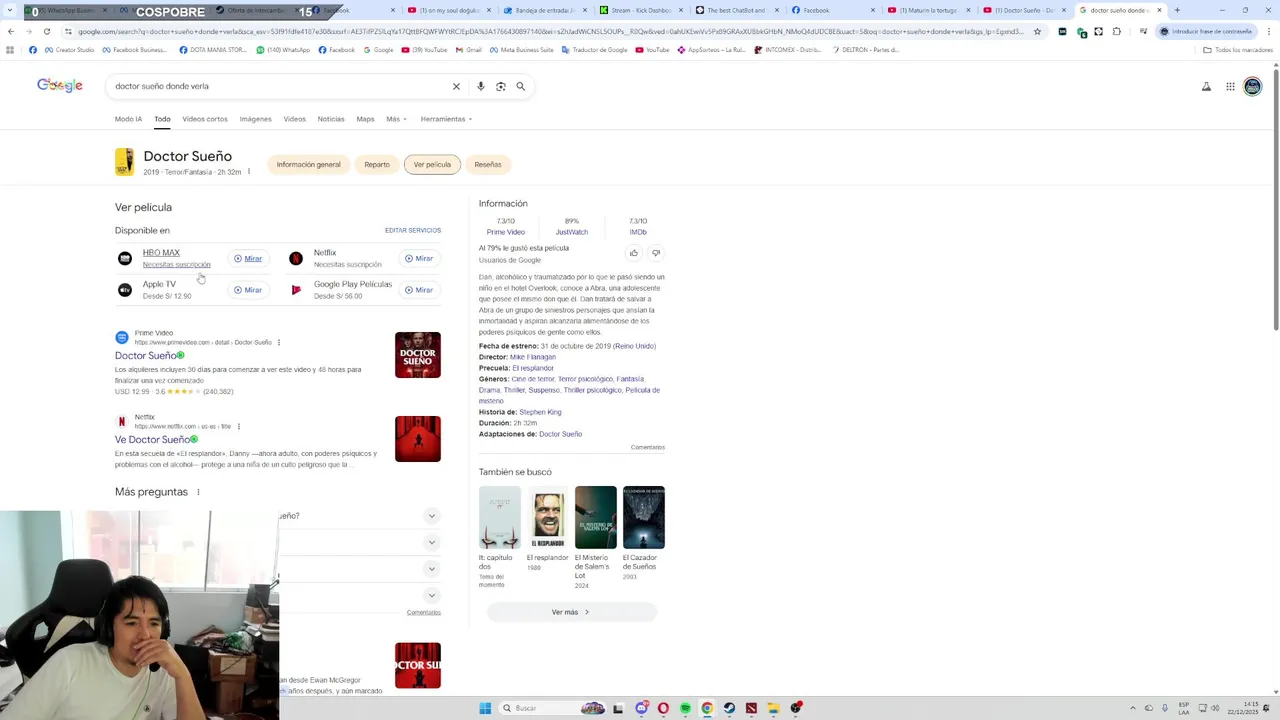Expand the third Más preguntas chevron
1280x720 pixels.
point(432,569)
